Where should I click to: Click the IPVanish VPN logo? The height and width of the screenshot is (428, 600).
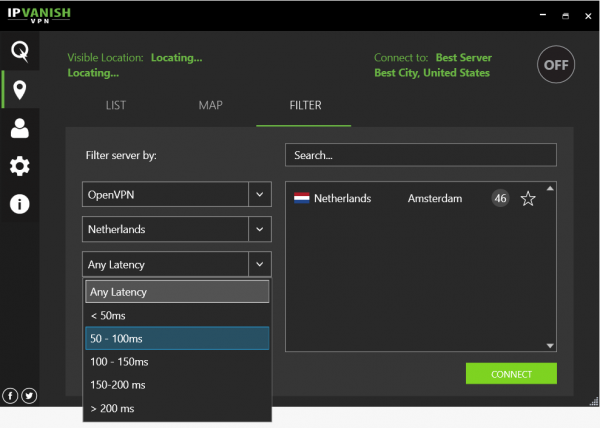(x=39, y=15)
